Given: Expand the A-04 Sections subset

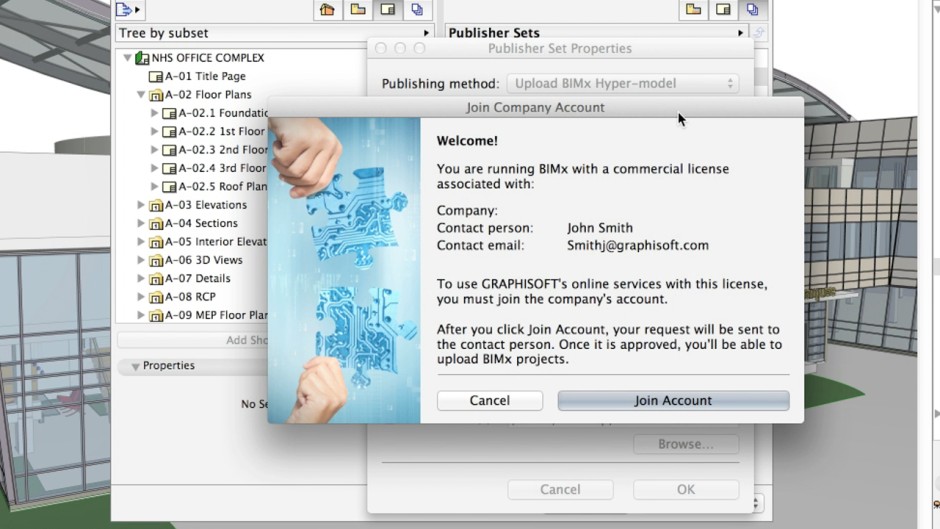Looking at the screenshot, I should (x=141, y=223).
